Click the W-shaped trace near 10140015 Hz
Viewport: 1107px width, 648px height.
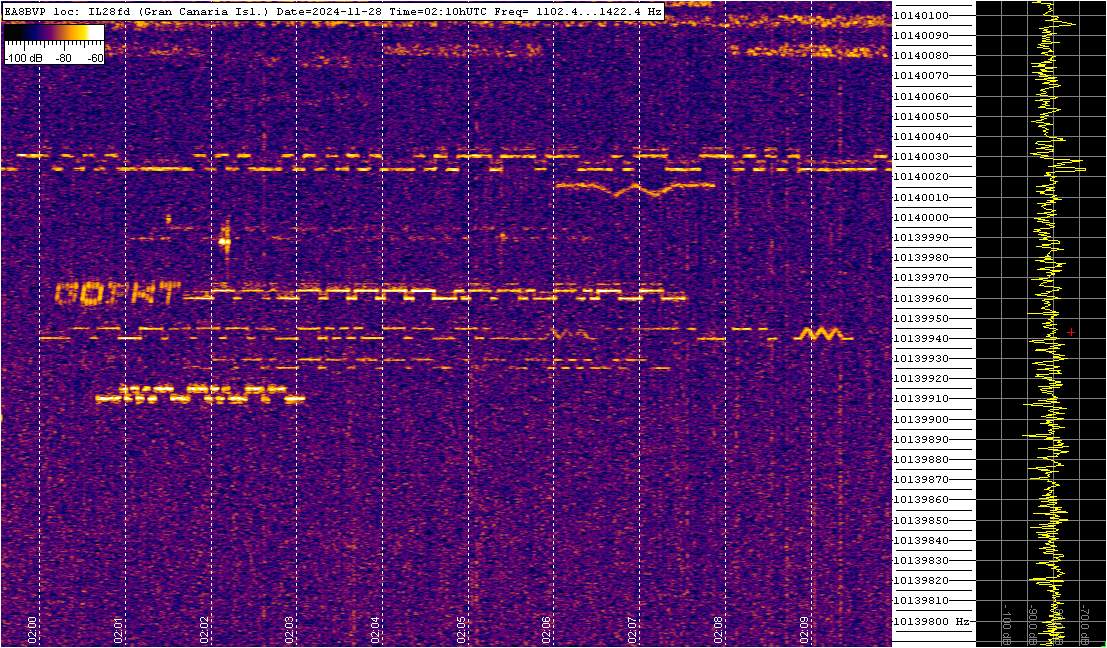(x=635, y=188)
